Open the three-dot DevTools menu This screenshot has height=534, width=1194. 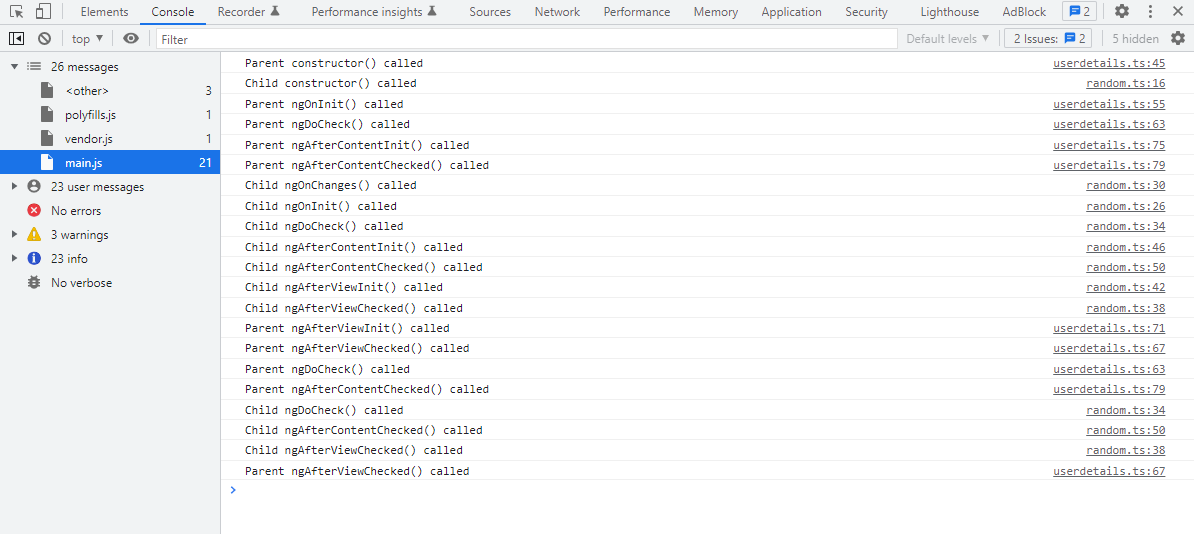(1150, 11)
